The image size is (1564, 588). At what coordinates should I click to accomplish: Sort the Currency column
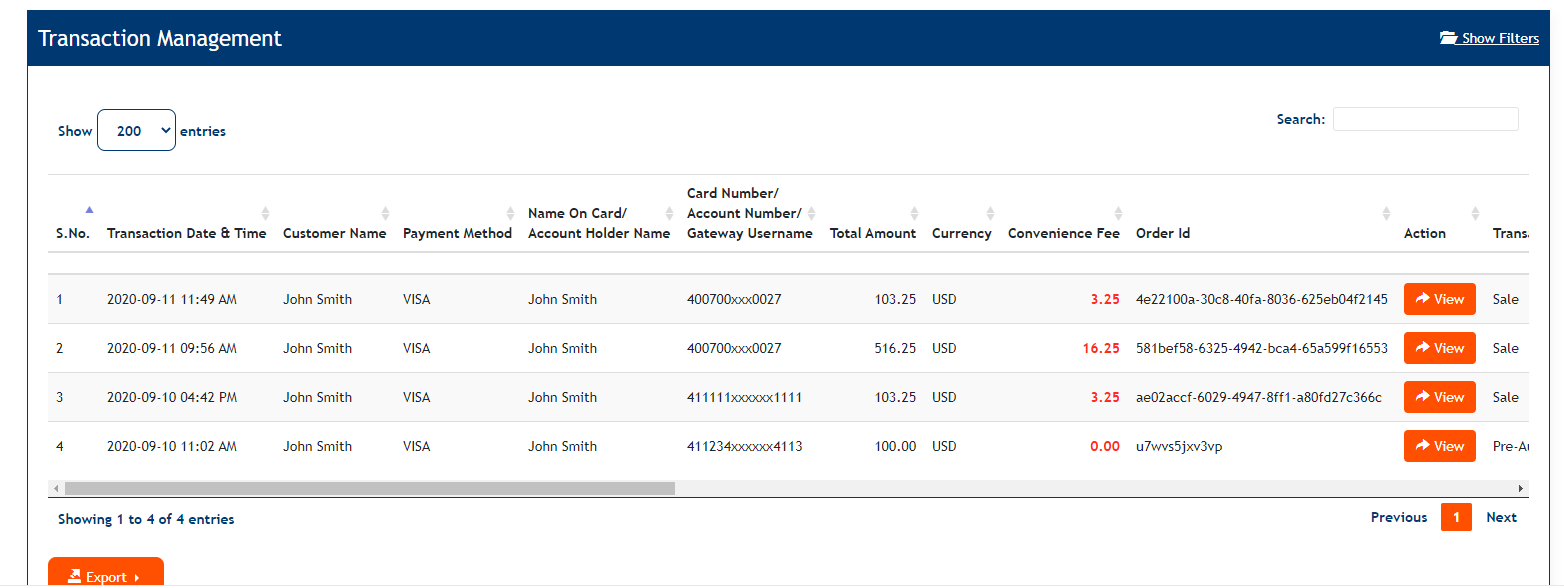click(991, 213)
